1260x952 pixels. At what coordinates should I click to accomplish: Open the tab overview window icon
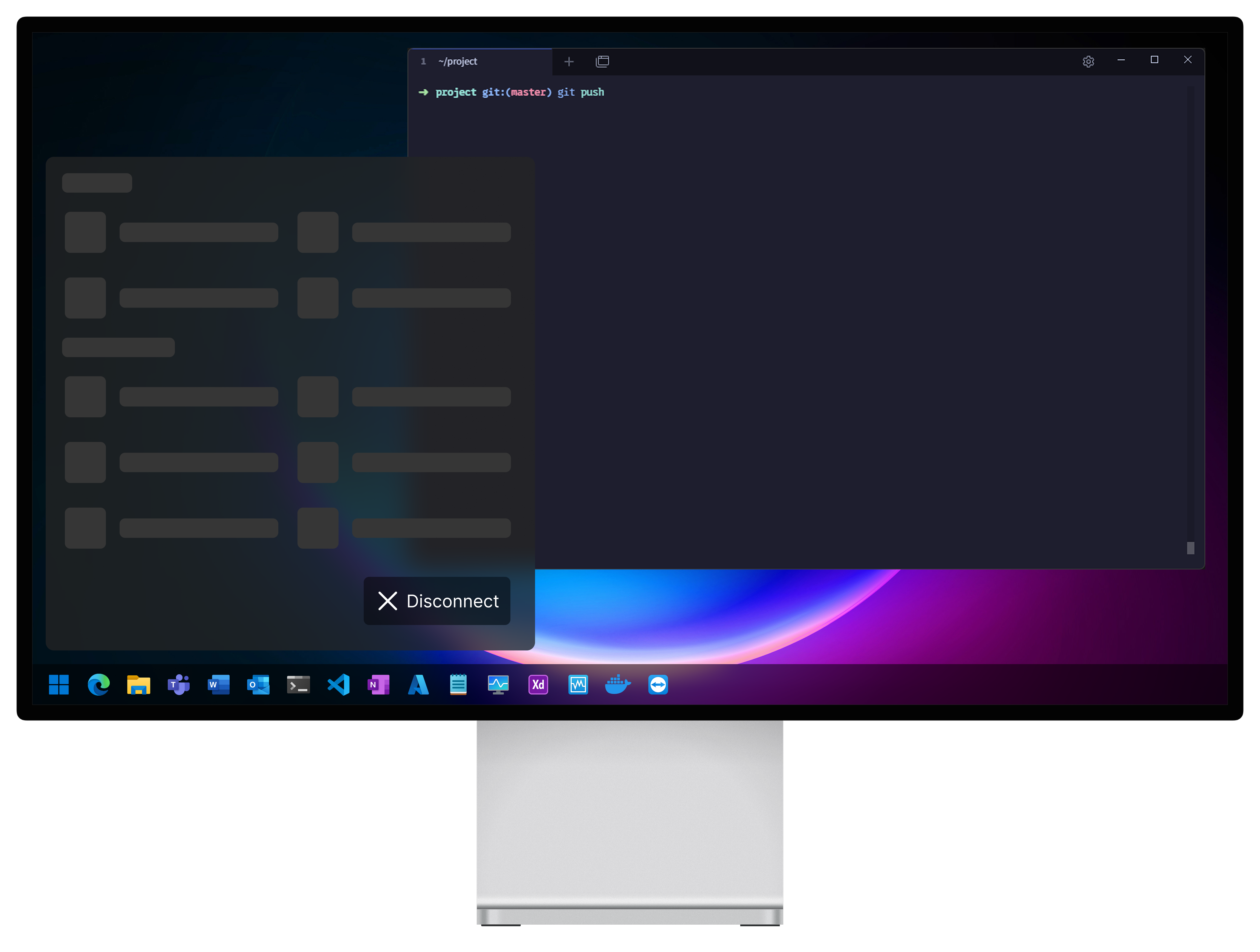click(x=602, y=62)
